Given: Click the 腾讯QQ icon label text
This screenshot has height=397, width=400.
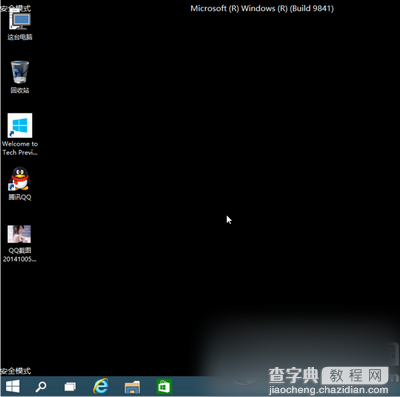Looking at the screenshot, I should 20,197.
